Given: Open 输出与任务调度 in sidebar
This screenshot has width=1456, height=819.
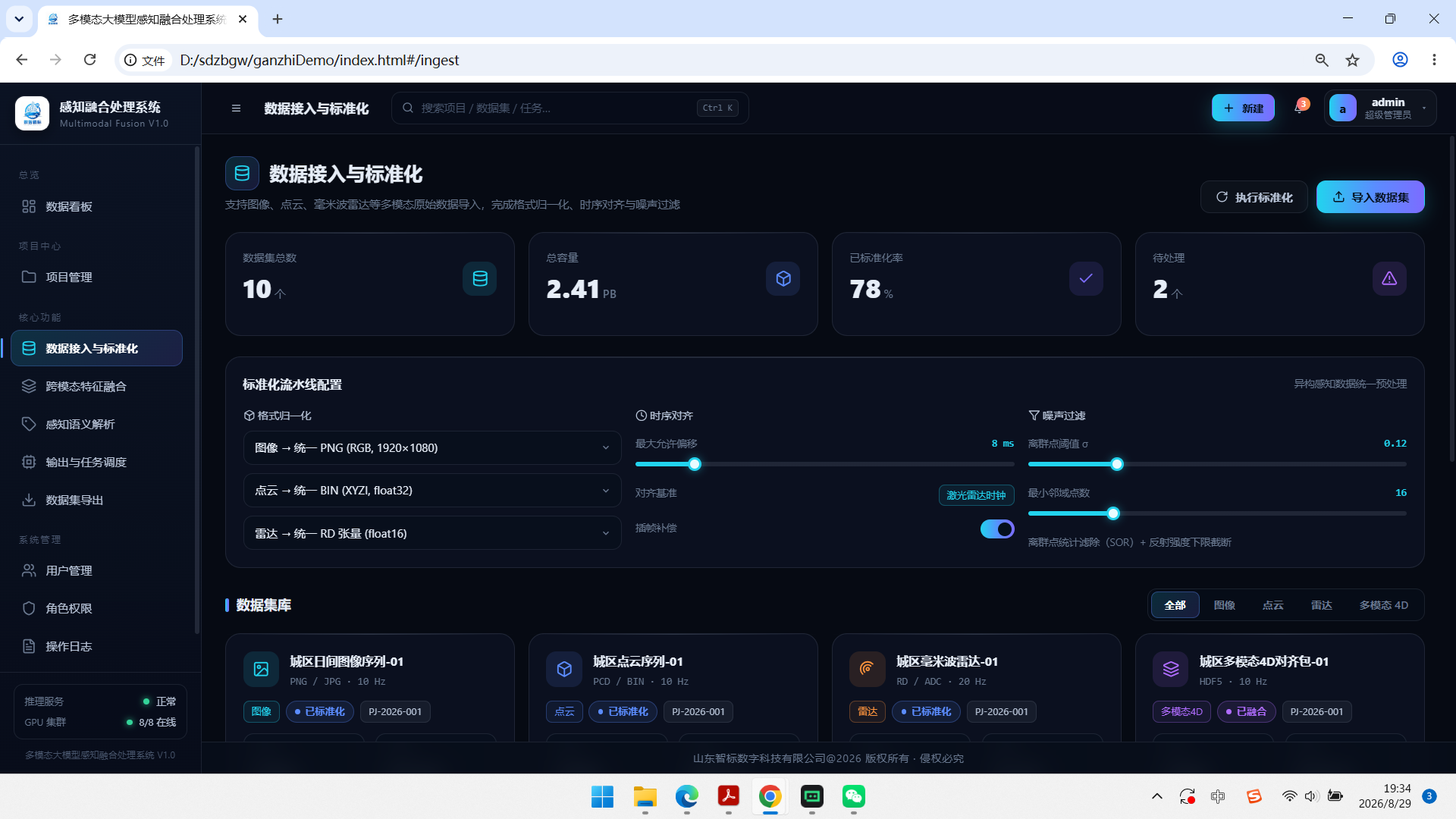Looking at the screenshot, I should [x=96, y=463].
